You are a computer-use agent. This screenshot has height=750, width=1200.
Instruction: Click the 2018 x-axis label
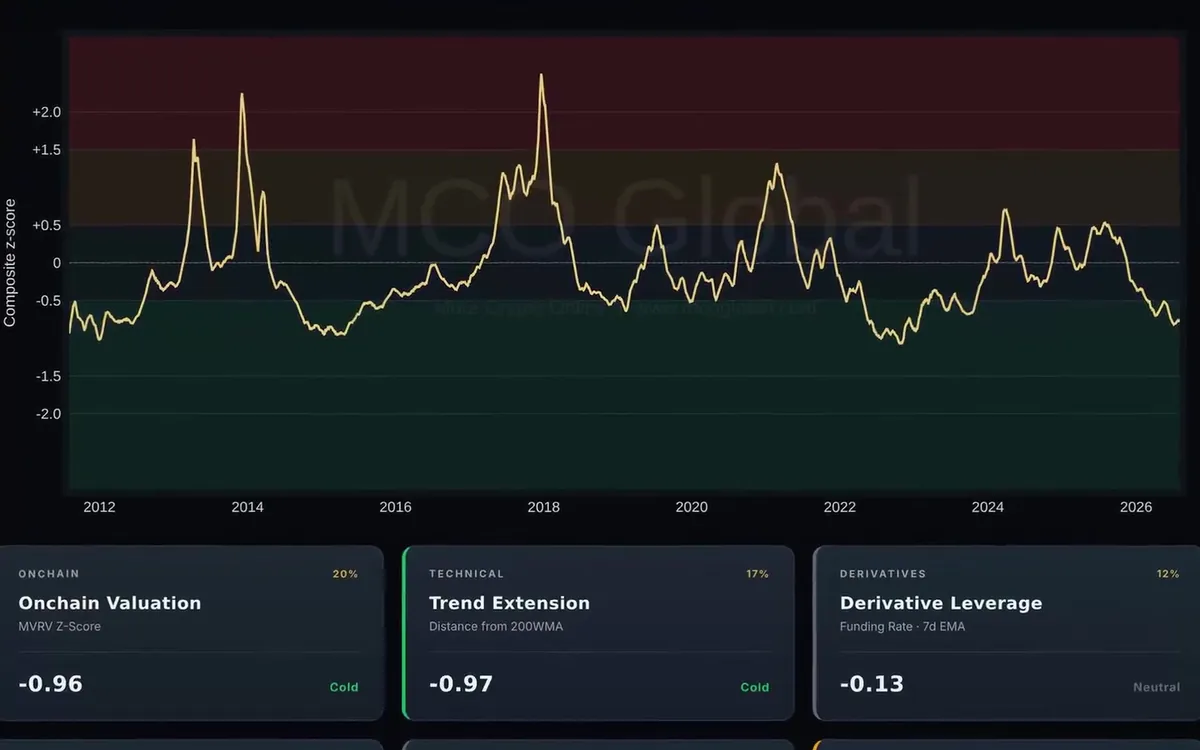point(543,507)
